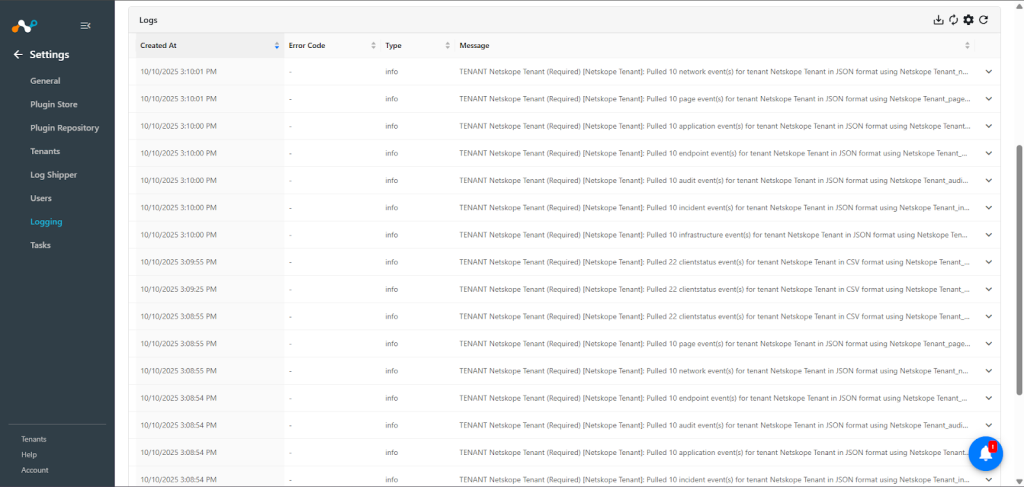The image size is (1024, 487).
Task: Expand the 3:09:55 PM clientstatus row
Action: [989, 262]
